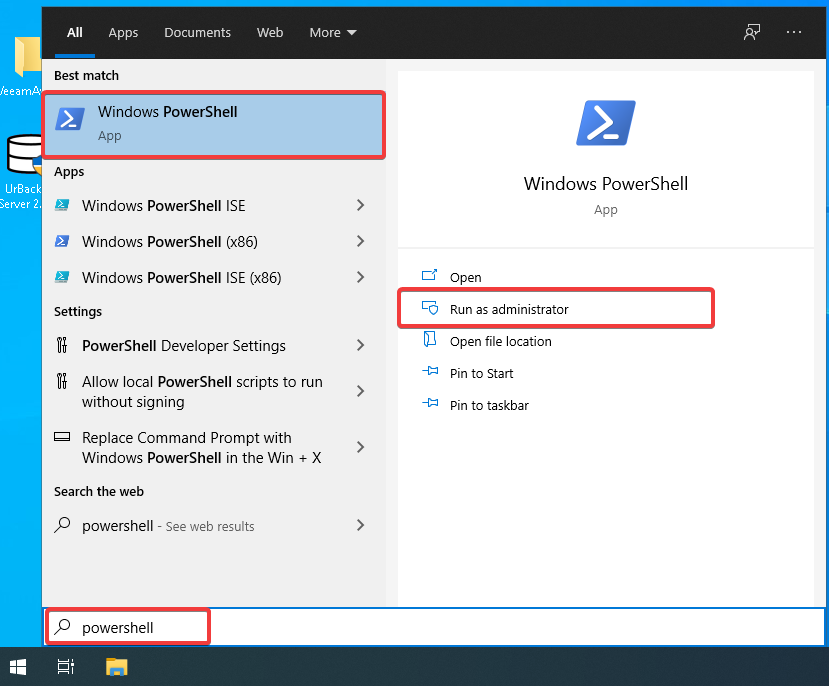Screen dimensions: 829x686
Task: Open the Documents search tab
Action: 197,33
